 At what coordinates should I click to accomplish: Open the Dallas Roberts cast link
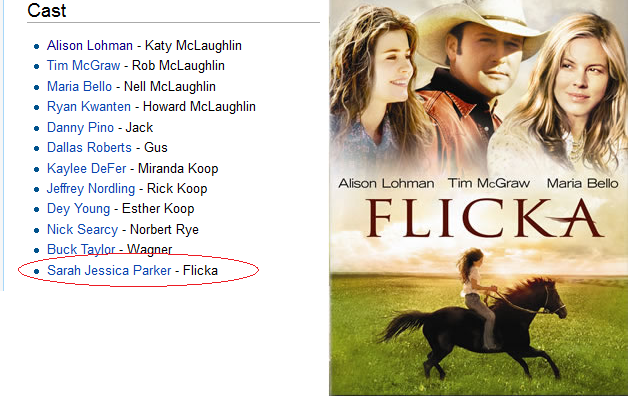point(89,148)
